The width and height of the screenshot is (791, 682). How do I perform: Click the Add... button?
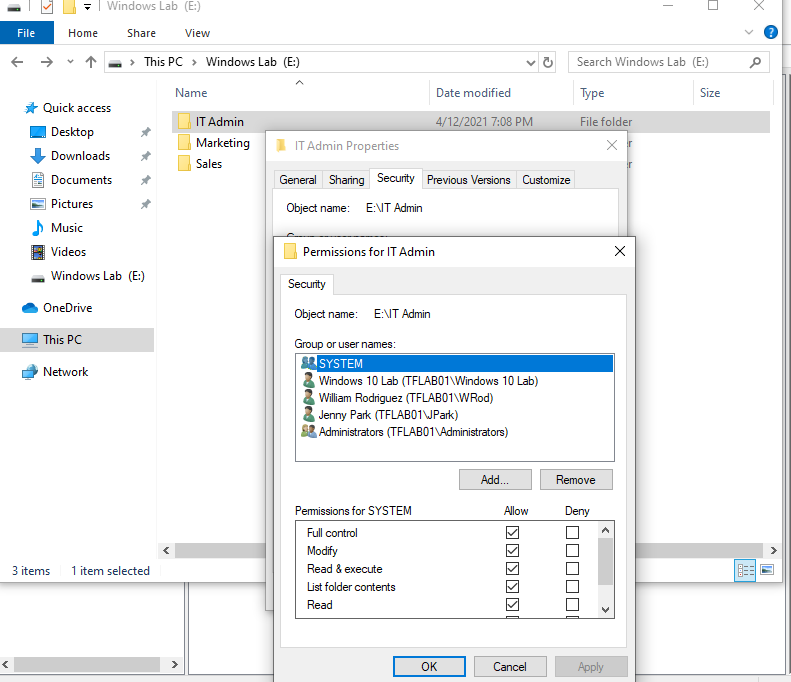tap(495, 480)
